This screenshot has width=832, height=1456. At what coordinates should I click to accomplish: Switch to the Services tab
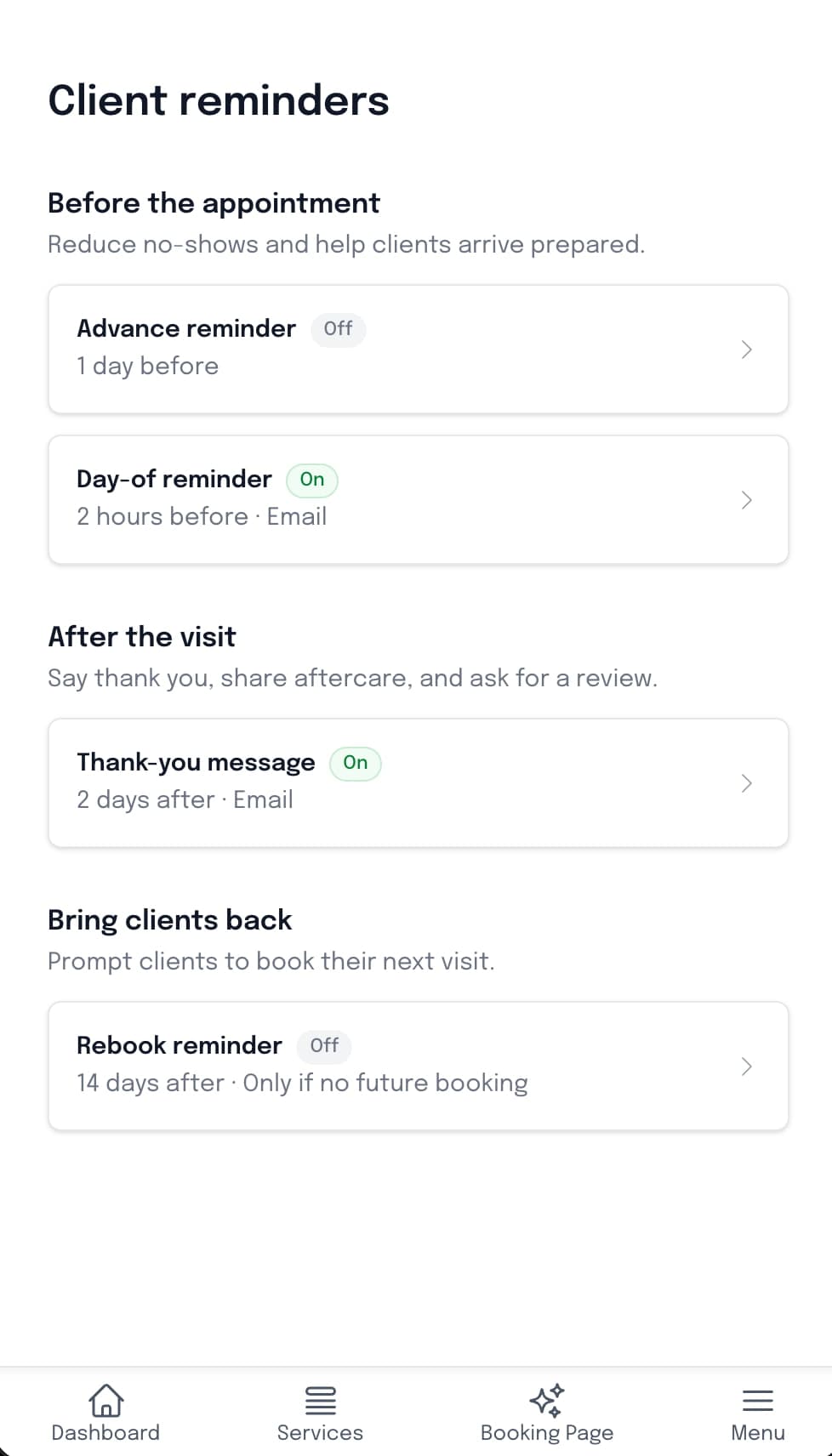click(320, 1412)
